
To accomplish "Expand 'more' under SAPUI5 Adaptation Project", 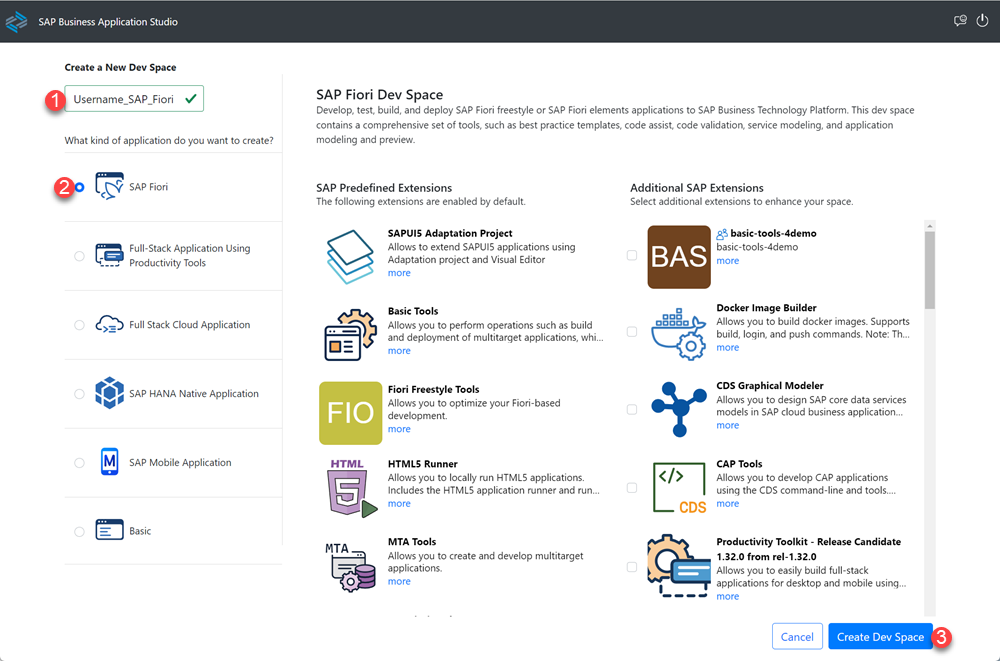I will click(399, 273).
